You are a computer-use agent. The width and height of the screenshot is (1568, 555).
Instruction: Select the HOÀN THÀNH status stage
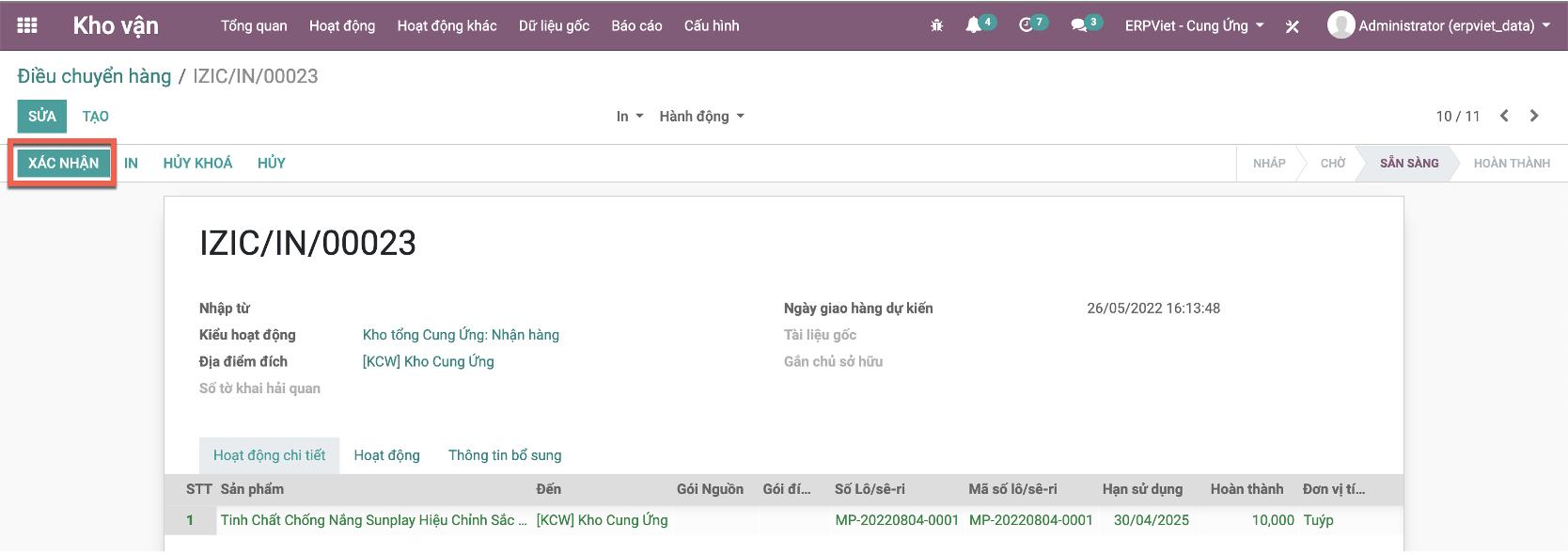(1511, 163)
